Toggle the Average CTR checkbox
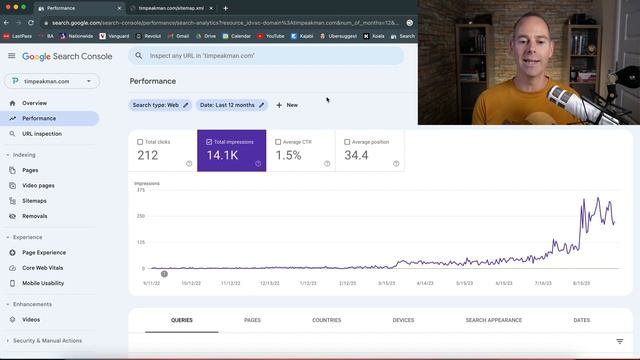Image resolution: width=640 pixels, height=360 pixels. pos(278,142)
